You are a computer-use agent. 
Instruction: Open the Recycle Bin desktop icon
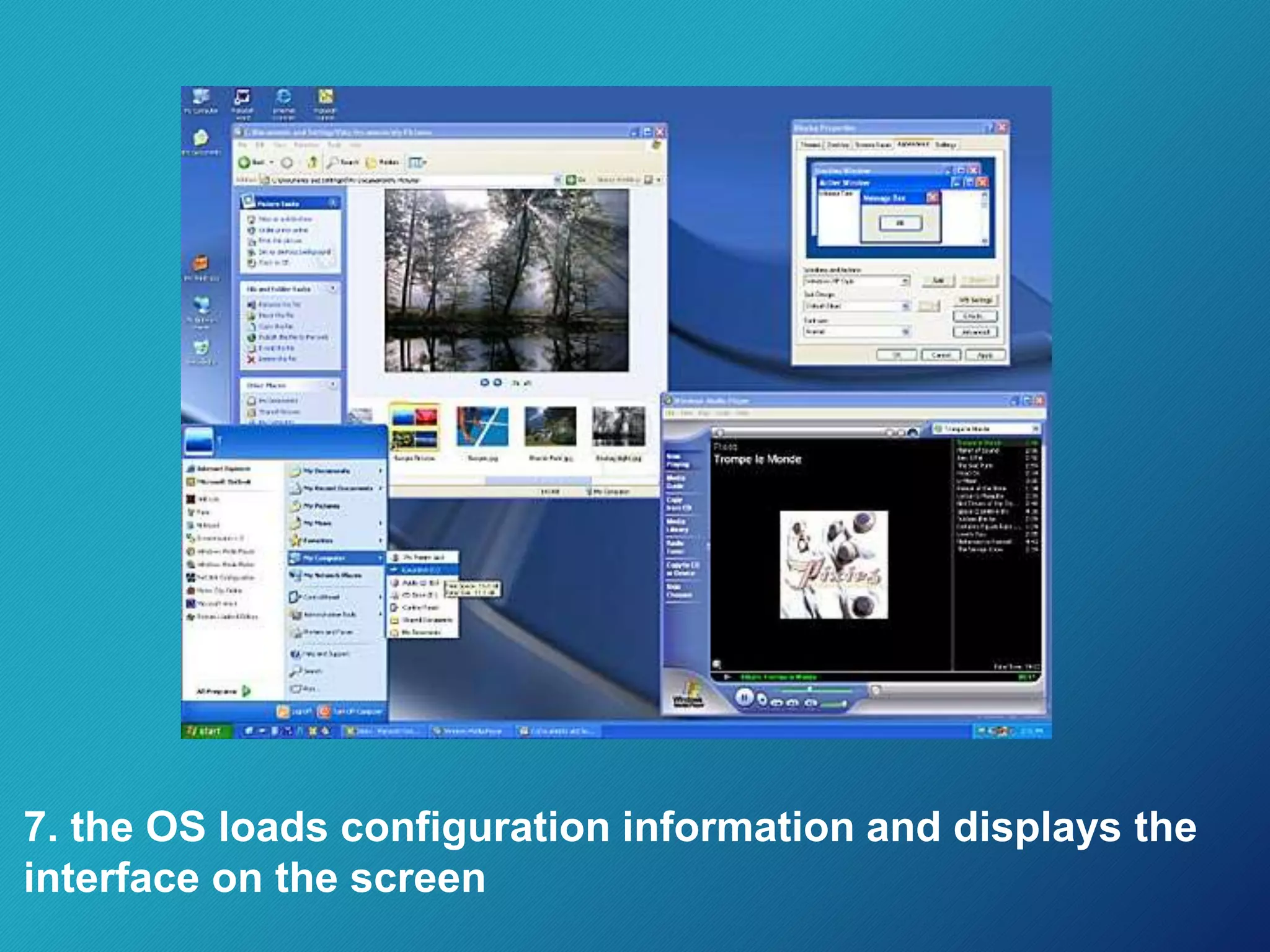tap(201, 352)
